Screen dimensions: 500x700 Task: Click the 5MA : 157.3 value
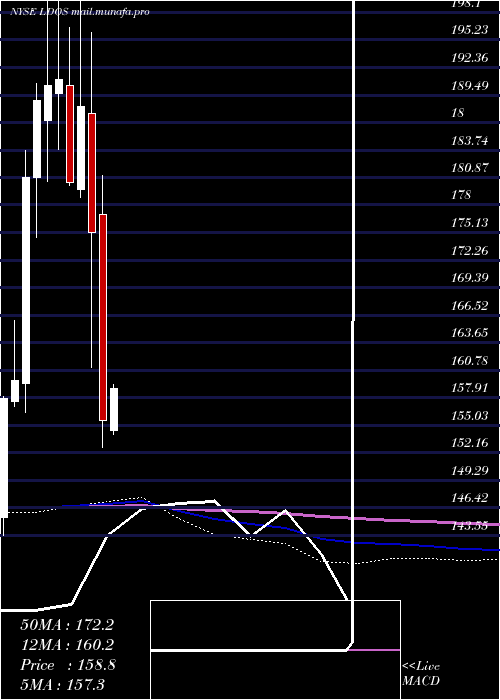(x=62, y=684)
